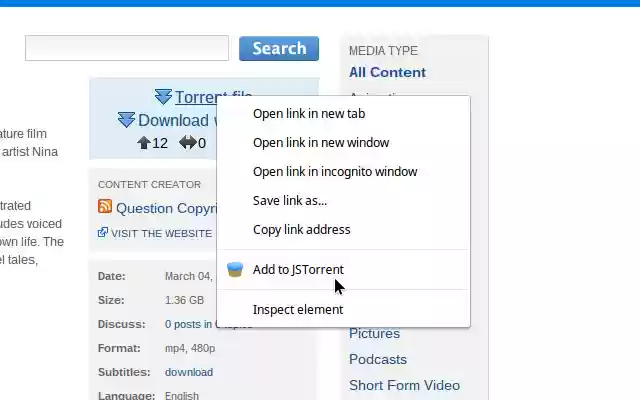Click the JSTorrent icon in context menu
This screenshot has height=400, width=640.
pyautogui.click(x=235, y=269)
